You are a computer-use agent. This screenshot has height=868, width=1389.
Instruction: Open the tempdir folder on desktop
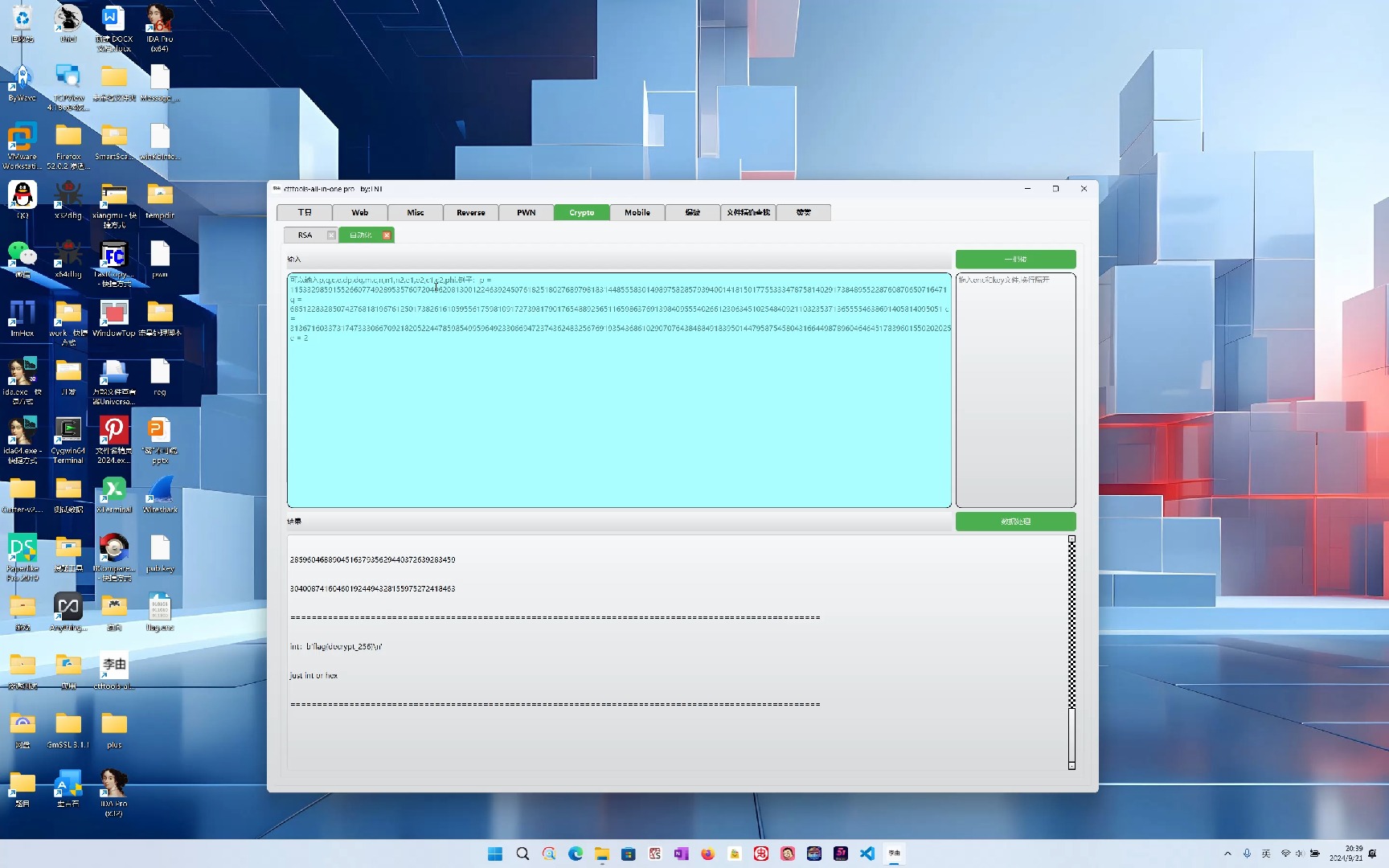click(x=160, y=200)
